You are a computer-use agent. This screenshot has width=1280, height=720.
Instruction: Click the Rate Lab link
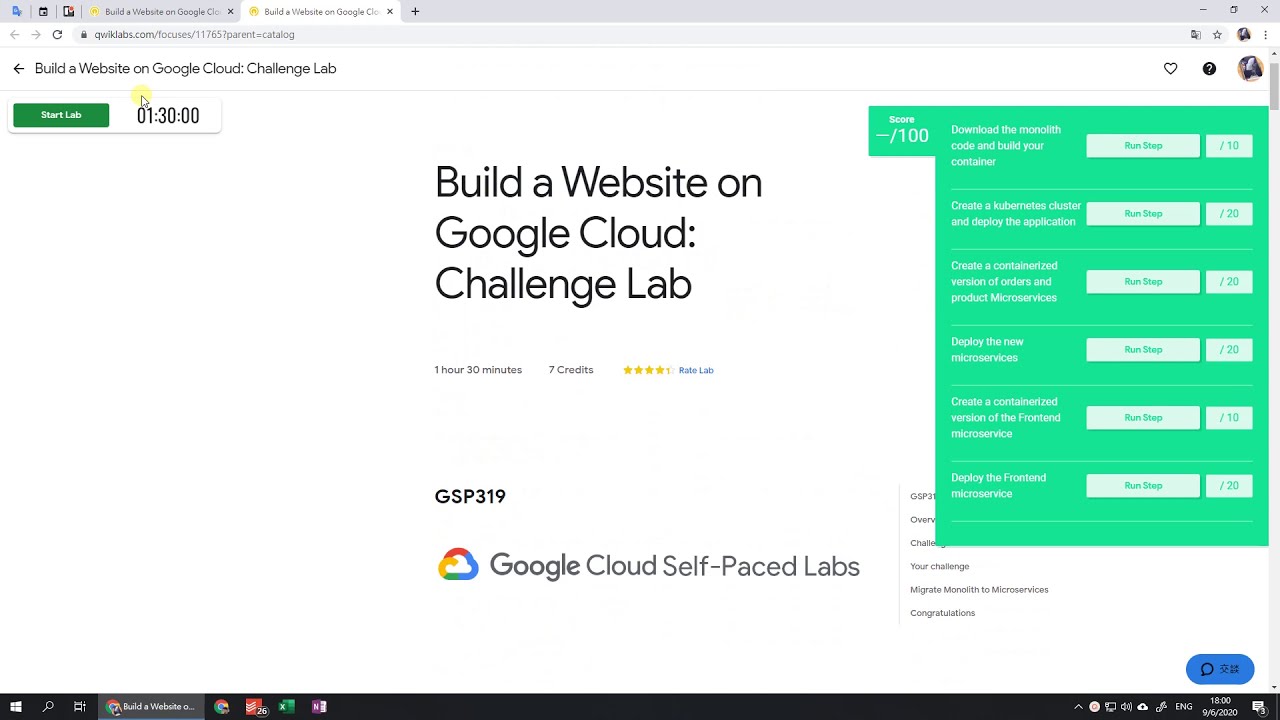click(x=696, y=370)
